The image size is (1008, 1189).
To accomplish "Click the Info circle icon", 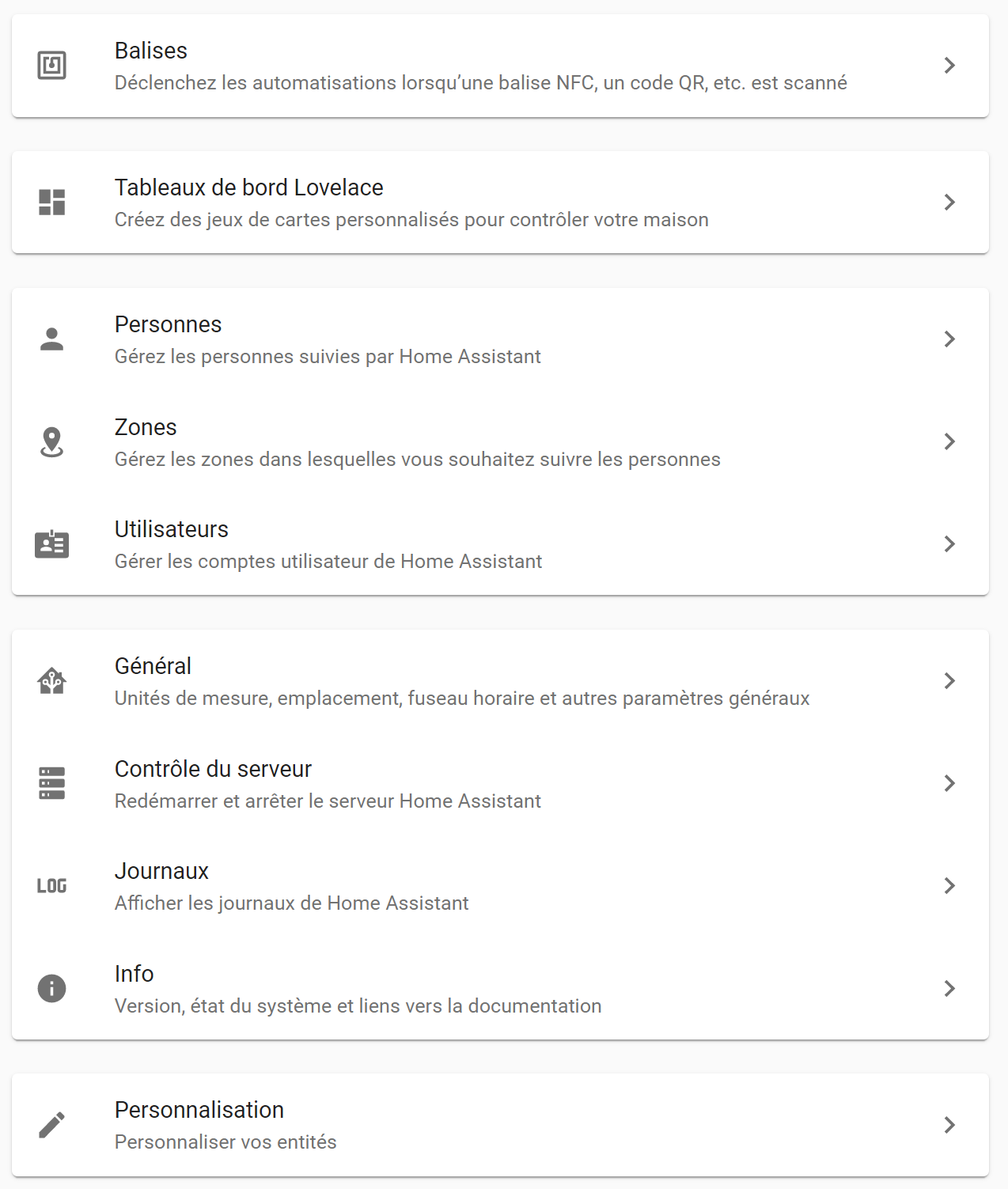I will (51, 988).
